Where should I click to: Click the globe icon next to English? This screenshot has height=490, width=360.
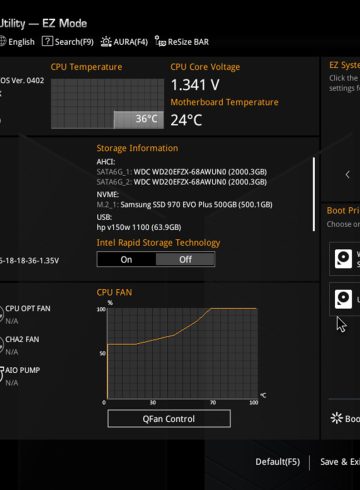3,41
